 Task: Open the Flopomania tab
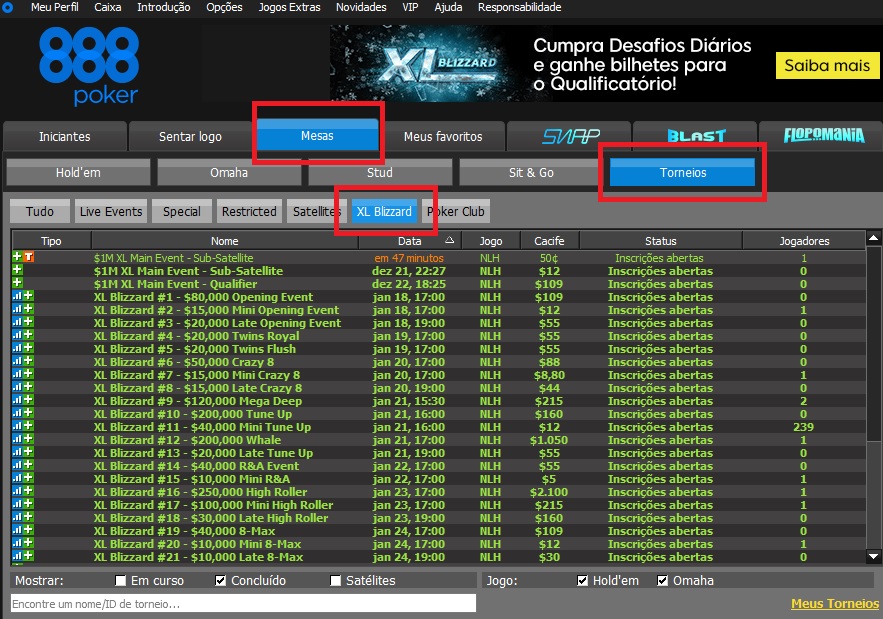(823, 136)
